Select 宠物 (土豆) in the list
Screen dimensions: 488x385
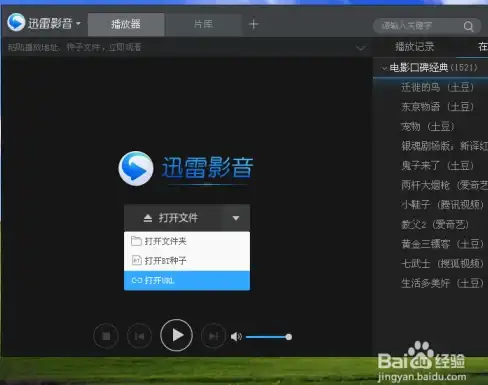tap(427, 126)
